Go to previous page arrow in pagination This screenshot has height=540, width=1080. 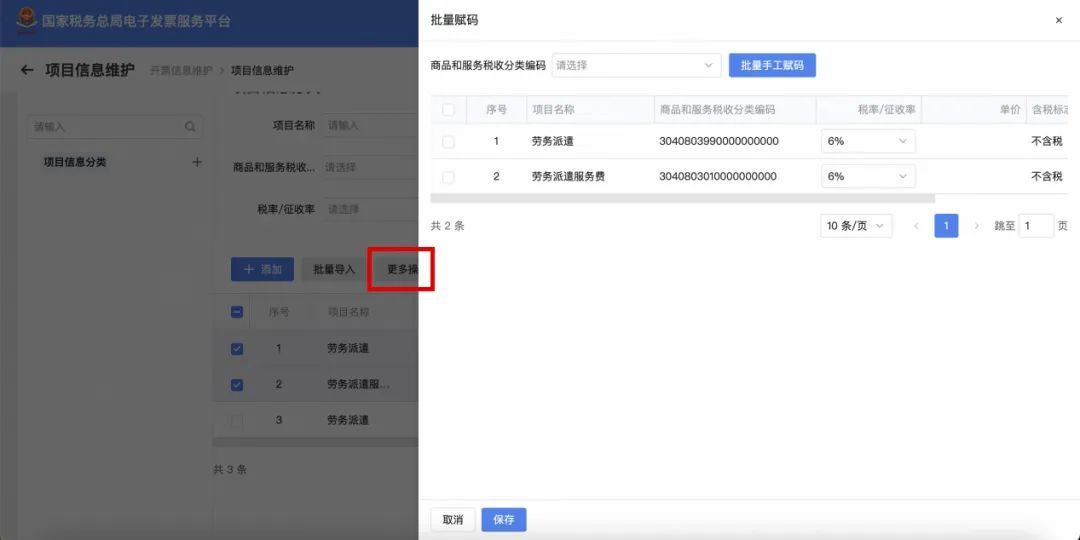(x=916, y=226)
